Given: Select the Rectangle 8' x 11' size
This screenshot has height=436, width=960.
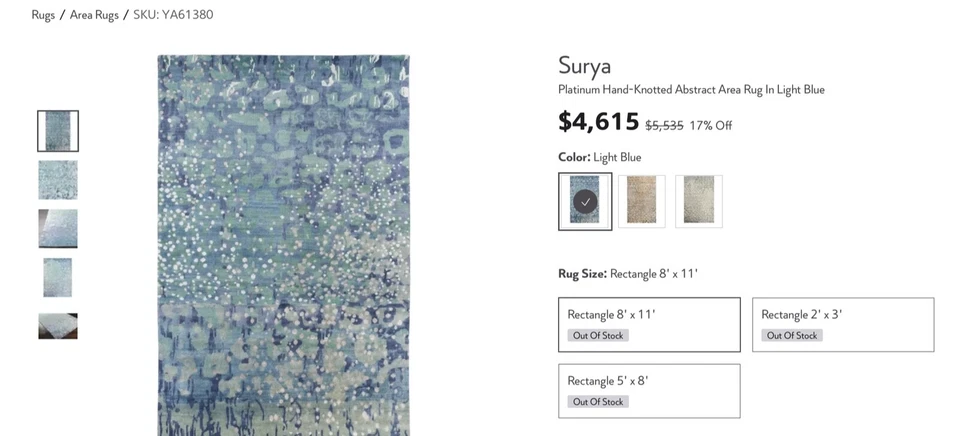Looking at the screenshot, I should click(x=649, y=324).
